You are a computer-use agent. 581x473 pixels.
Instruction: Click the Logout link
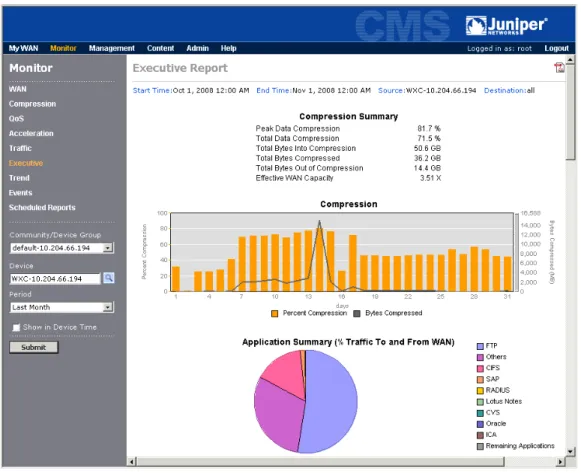[x=556, y=48]
